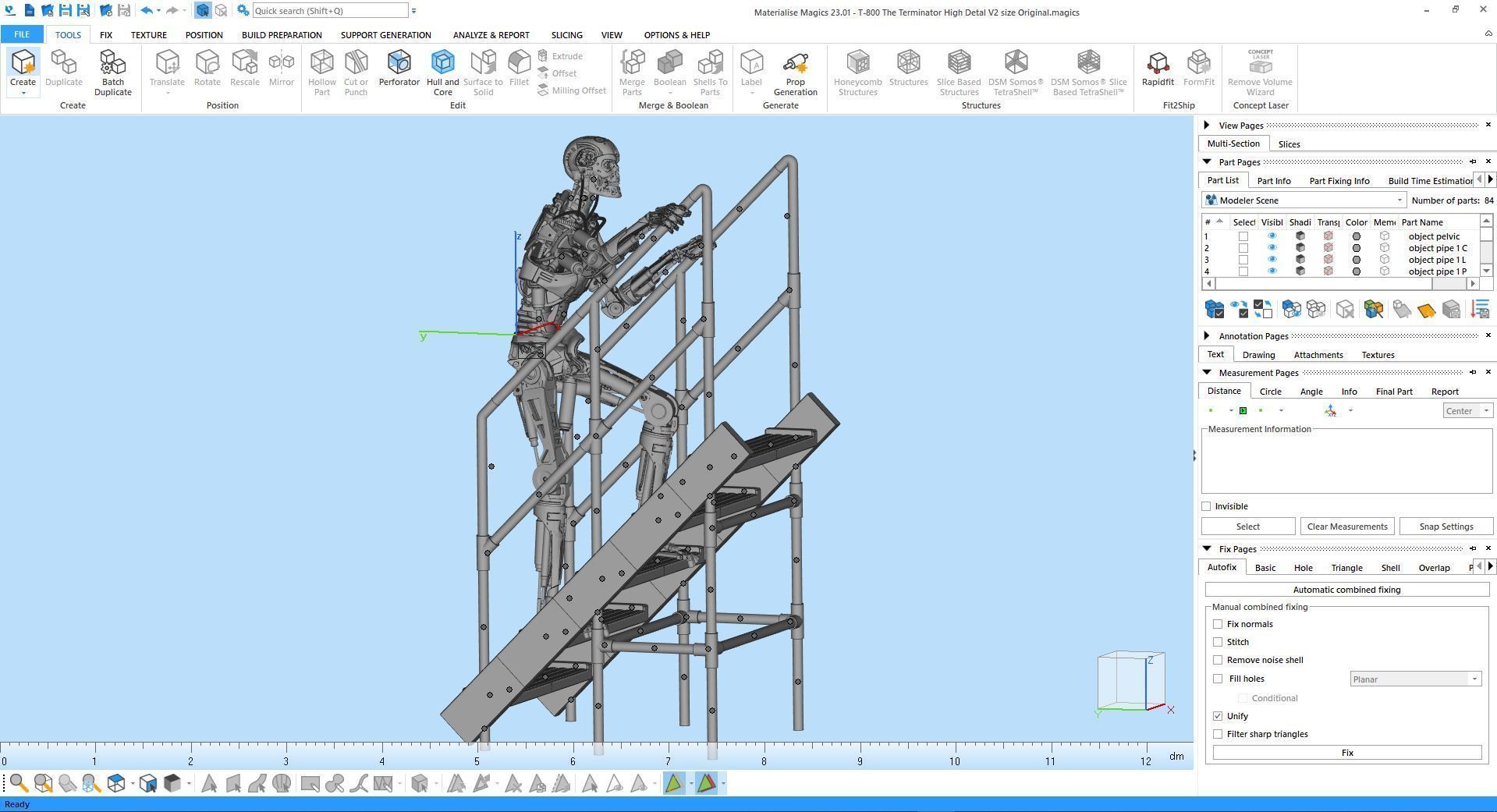Expand the Annotation Pages panel
Image resolution: width=1497 pixels, height=812 pixels.
tap(1207, 335)
